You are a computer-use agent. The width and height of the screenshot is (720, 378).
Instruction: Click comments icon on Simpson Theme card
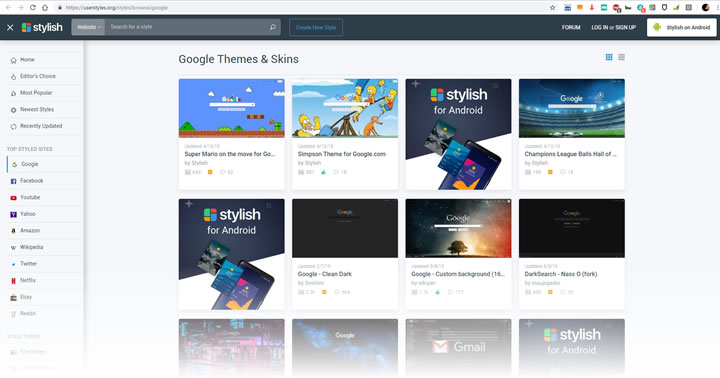(336, 172)
